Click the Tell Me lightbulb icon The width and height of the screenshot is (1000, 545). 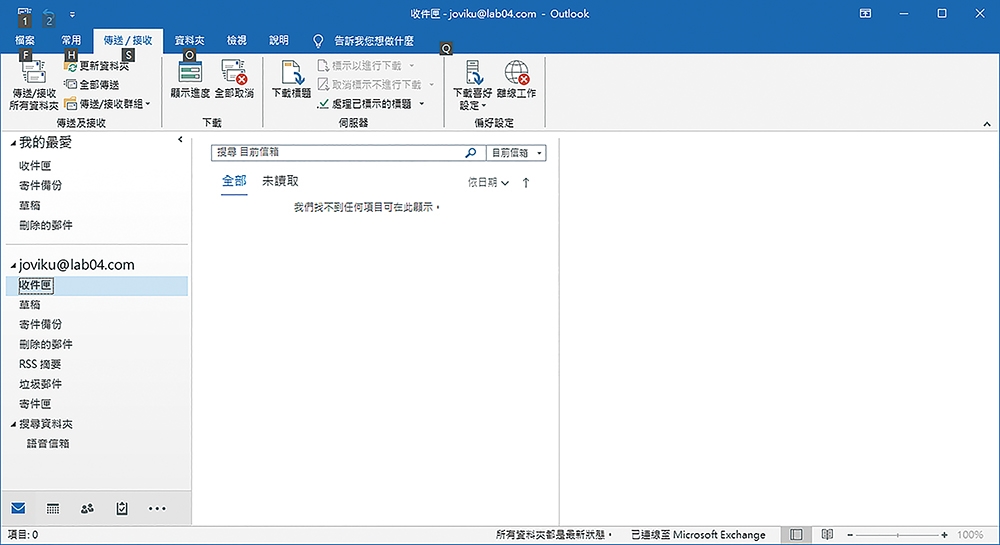click(318, 41)
